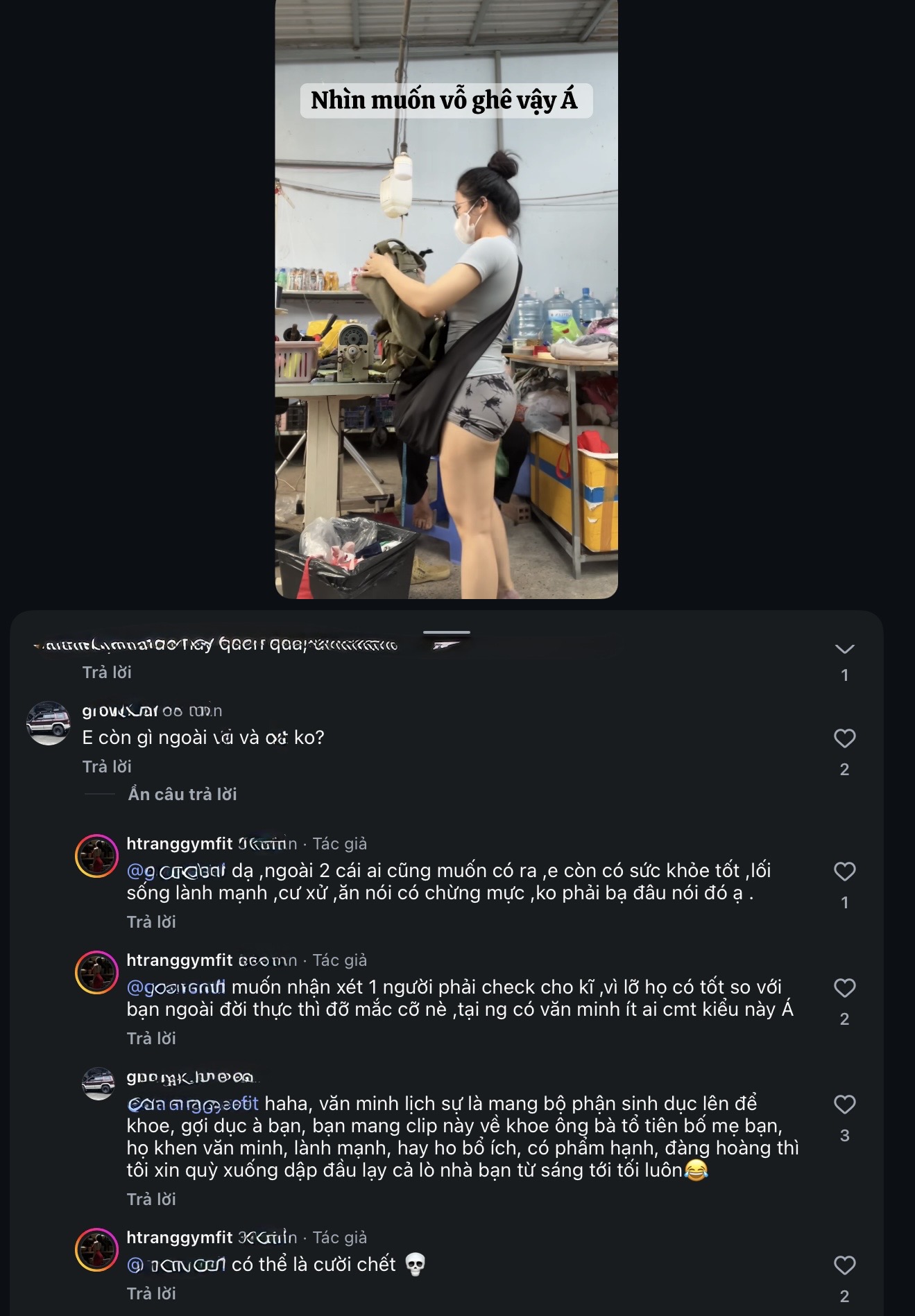Collapse replies with 'Ẩn câu trả lời'
This screenshot has width=915, height=1316.
click(182, 794)
